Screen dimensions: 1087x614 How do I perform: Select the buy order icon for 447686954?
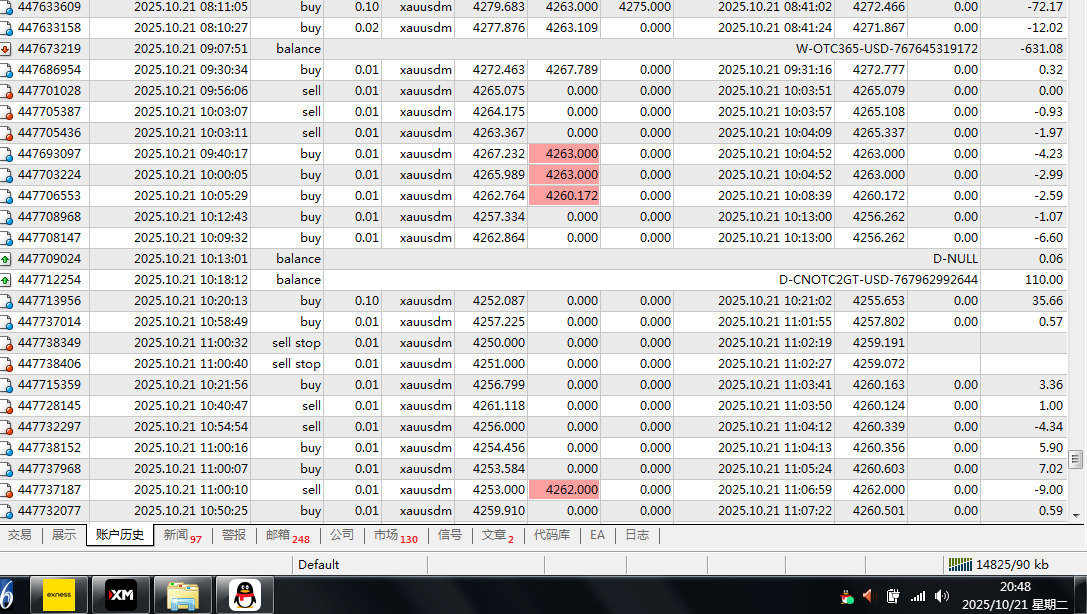click(7, 70)
